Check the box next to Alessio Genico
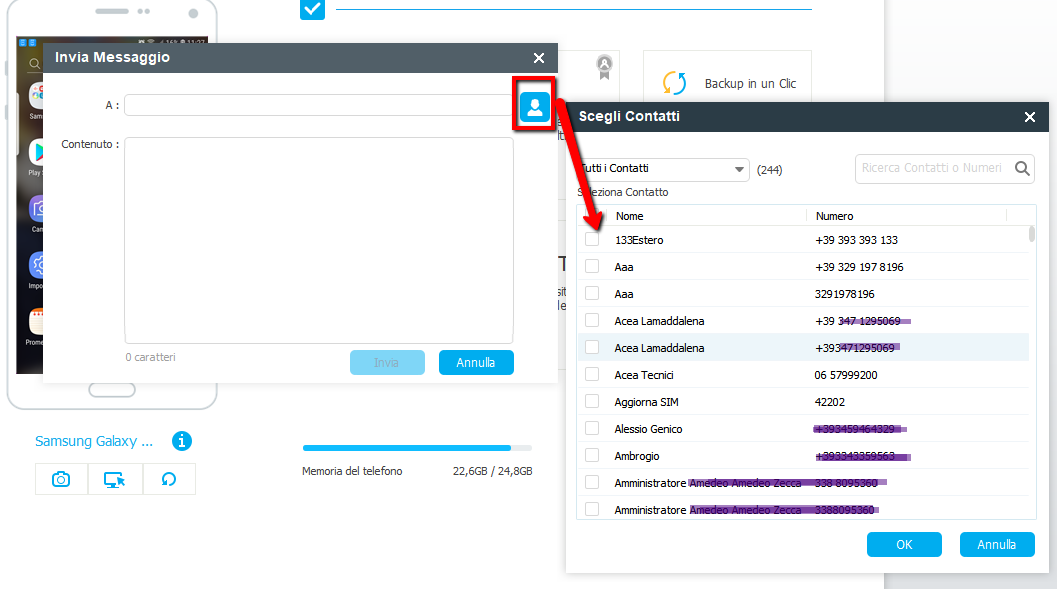The width and height of the screenshot is (1057, 589). (x=592, y=428)
